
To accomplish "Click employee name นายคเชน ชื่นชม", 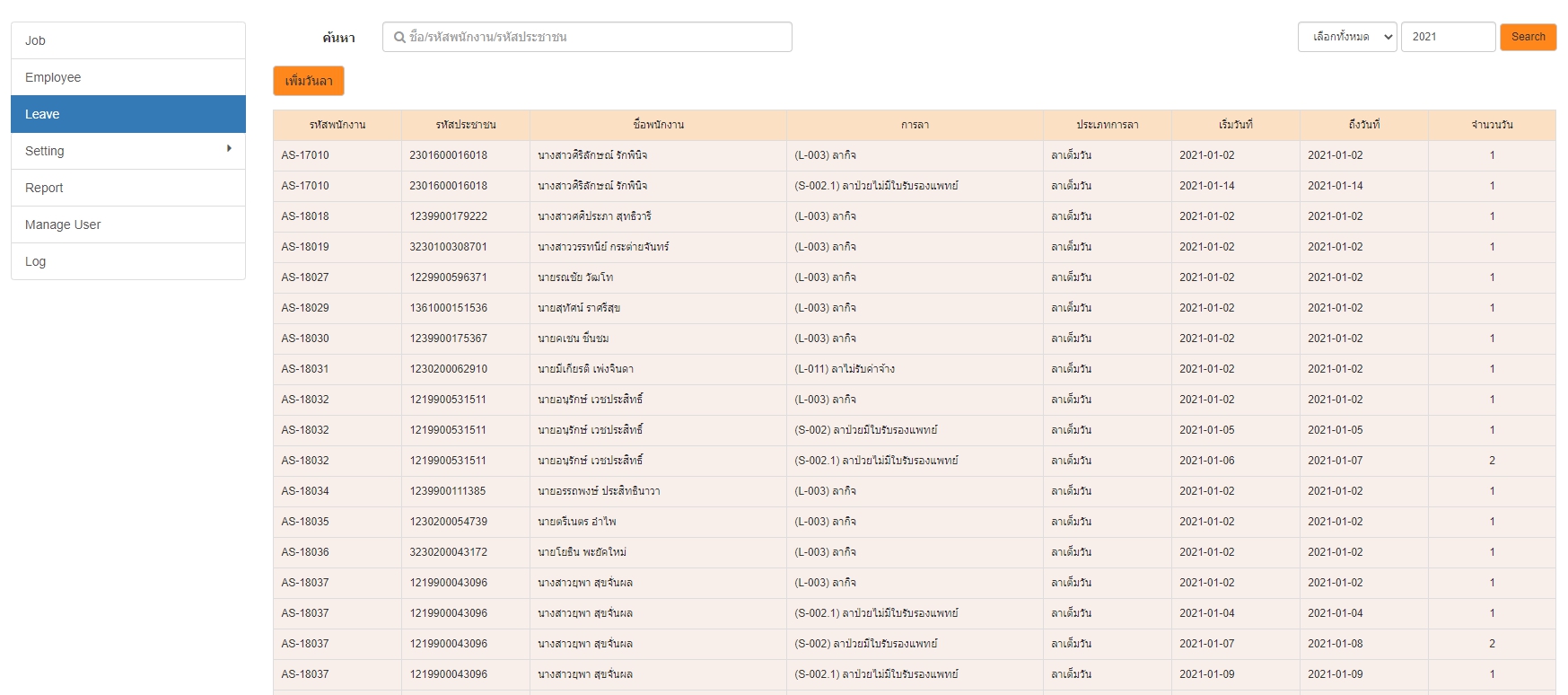I will [x=574, y=339].
